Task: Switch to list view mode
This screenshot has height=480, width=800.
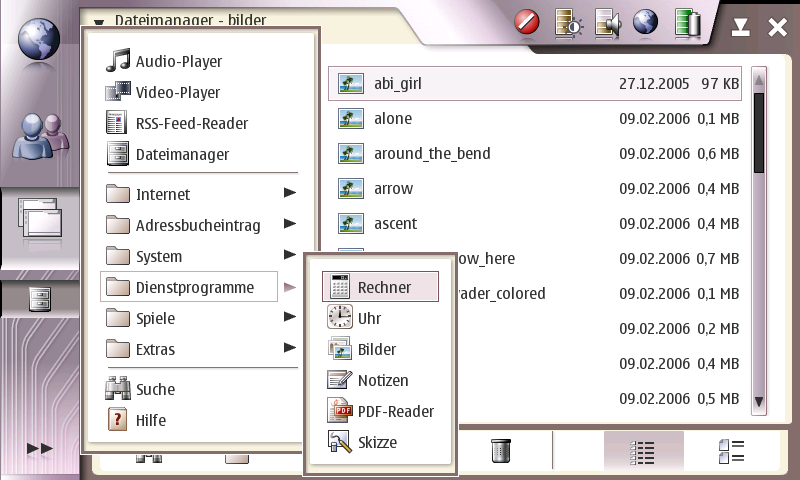Action: click(x=643, y=451)
